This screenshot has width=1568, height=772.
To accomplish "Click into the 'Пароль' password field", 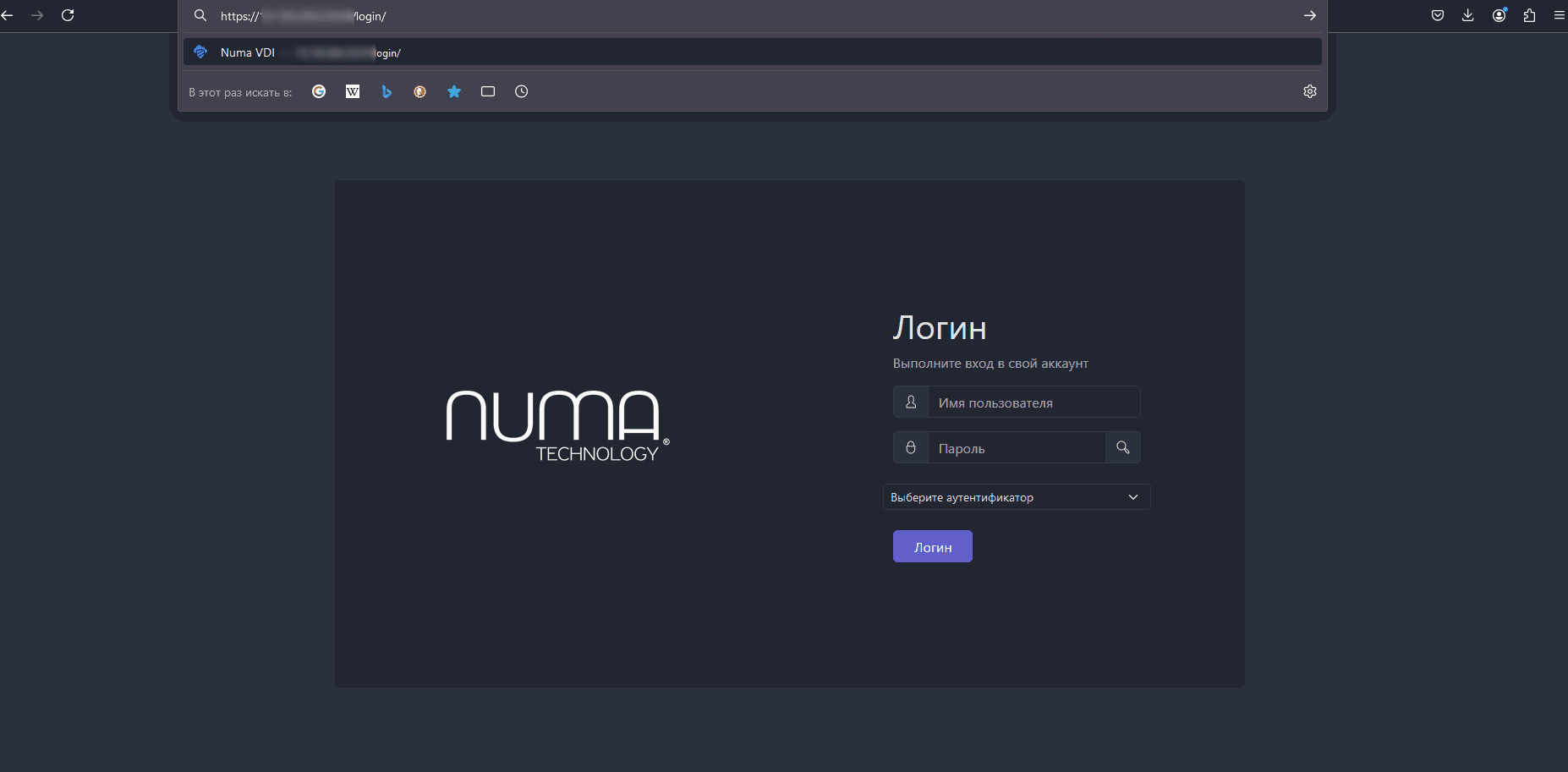I will (x=1017, y=448).
